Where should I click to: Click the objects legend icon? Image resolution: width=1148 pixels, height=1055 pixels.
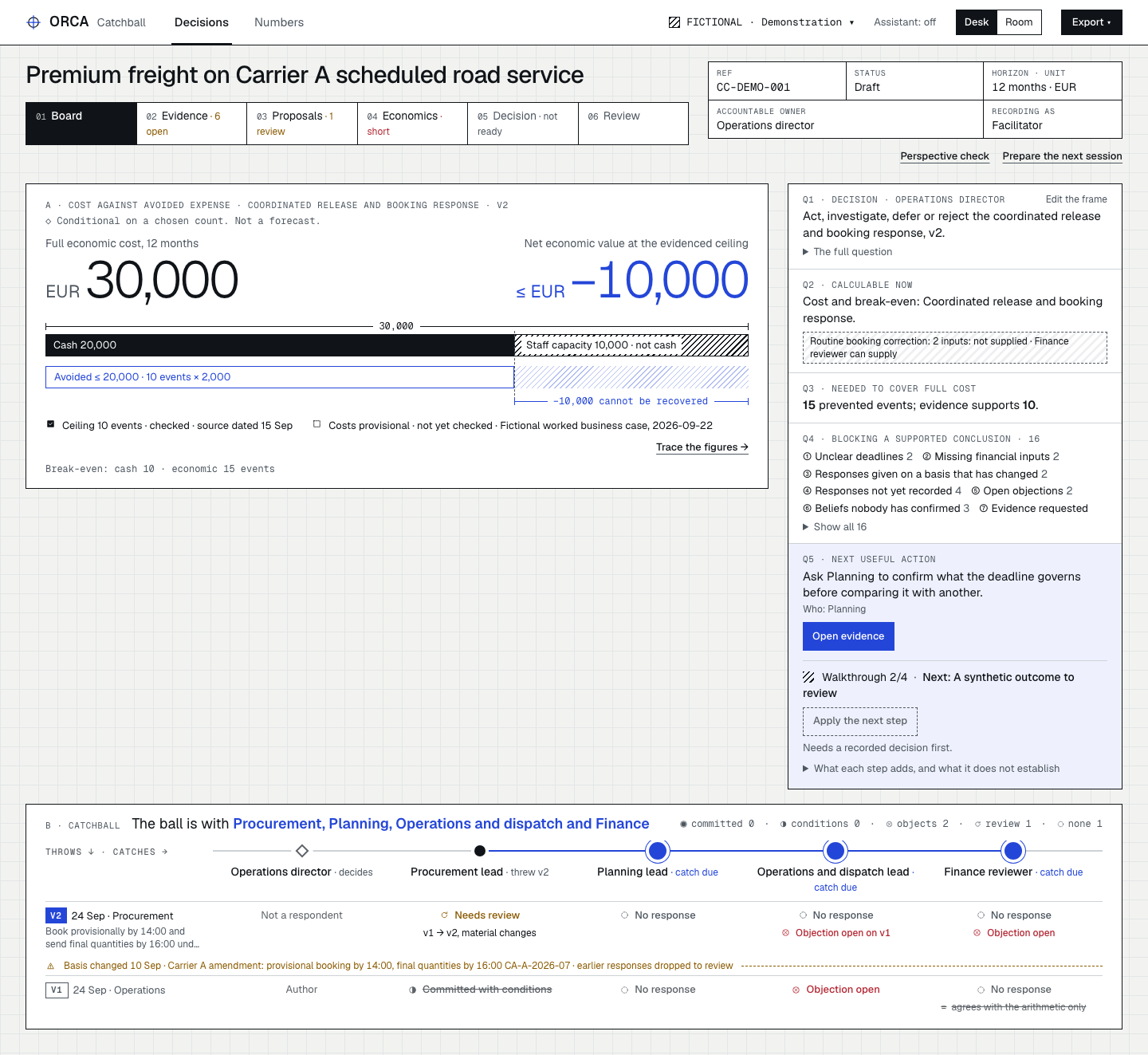[x=889, y=824]
